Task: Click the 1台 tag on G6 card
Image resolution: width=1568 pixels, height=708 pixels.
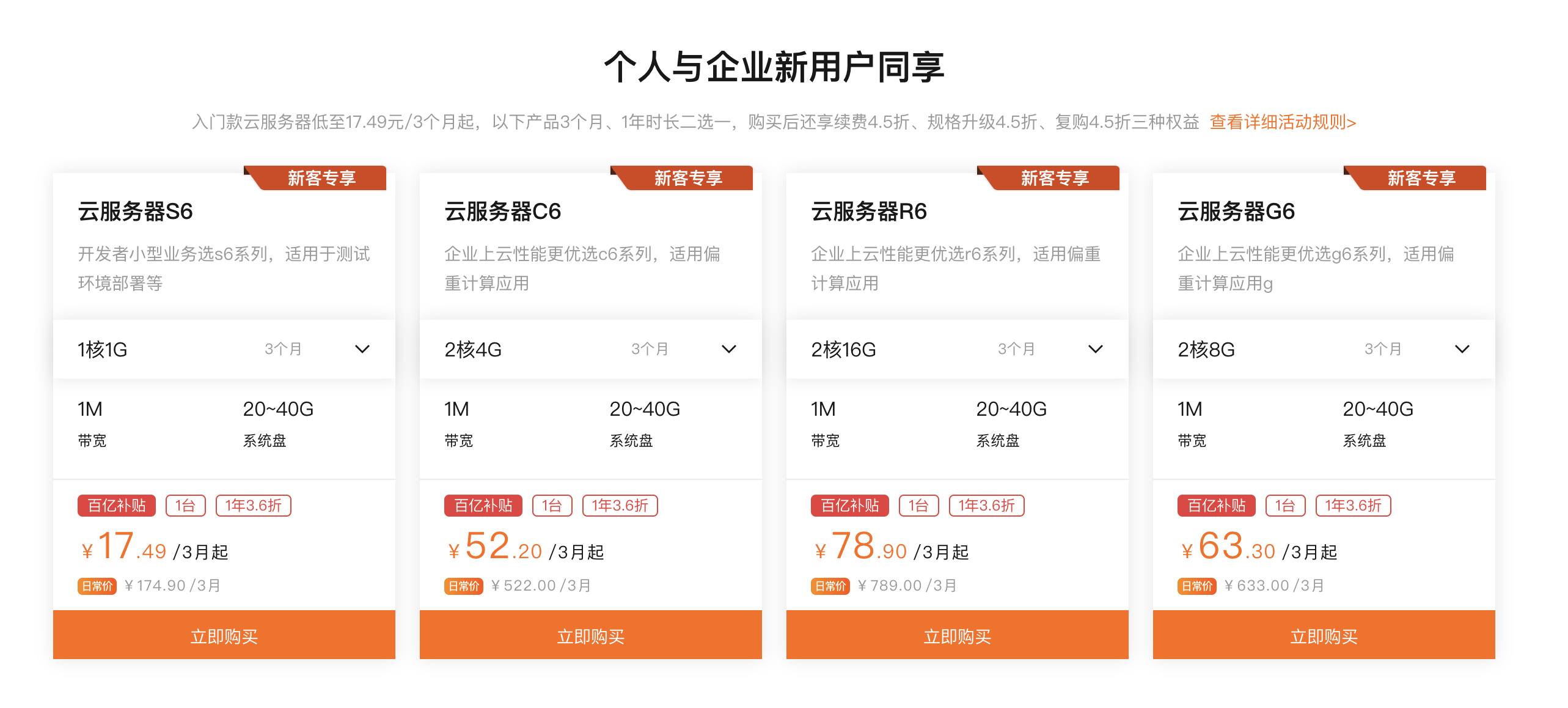Action: coord(1285,506)
